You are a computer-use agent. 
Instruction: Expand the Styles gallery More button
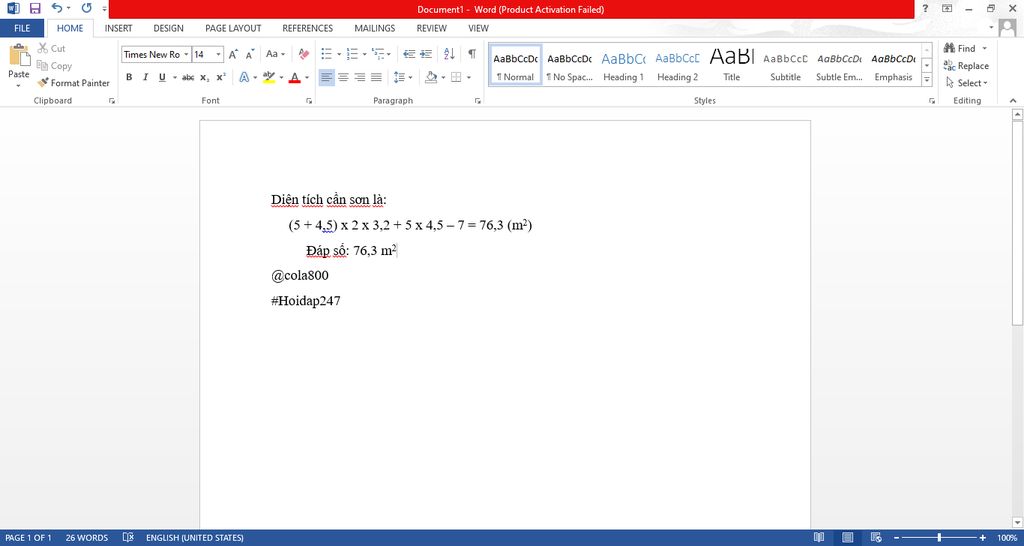click(x=927, y=80)
